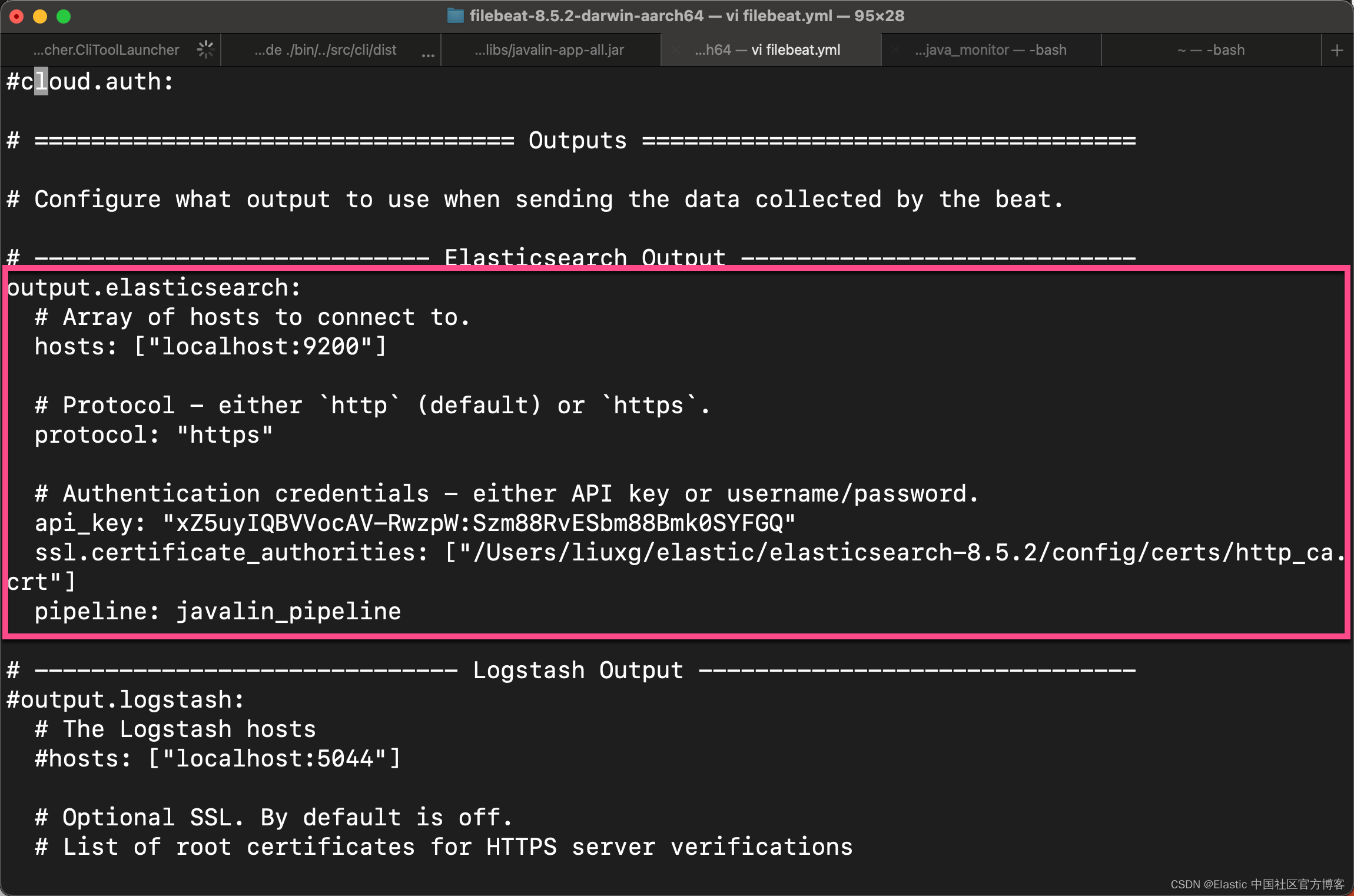The width and height of the screenshot is (1354, 896).
Task: Click the busy spinner on CliToolLauncher tab
Action: pyautogui.click(x=205, y=50)
